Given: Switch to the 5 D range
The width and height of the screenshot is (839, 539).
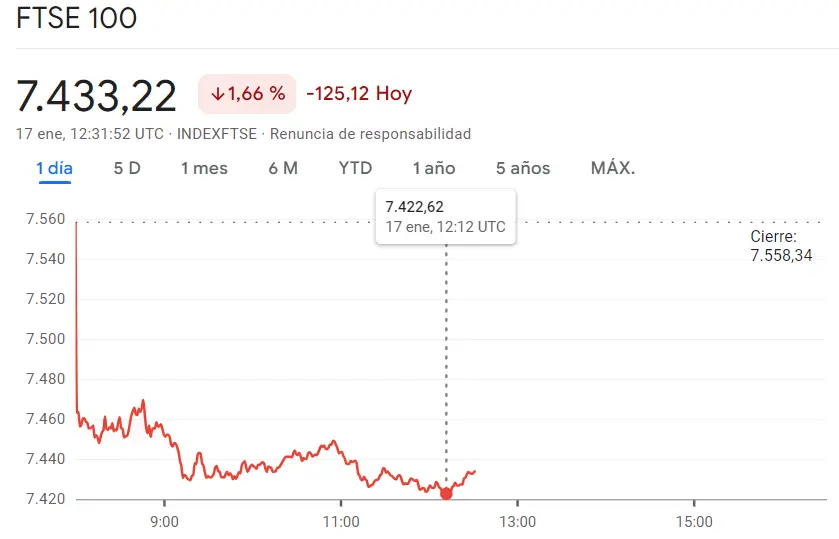Looking at the screenshot, I should (x=127, y=168).
